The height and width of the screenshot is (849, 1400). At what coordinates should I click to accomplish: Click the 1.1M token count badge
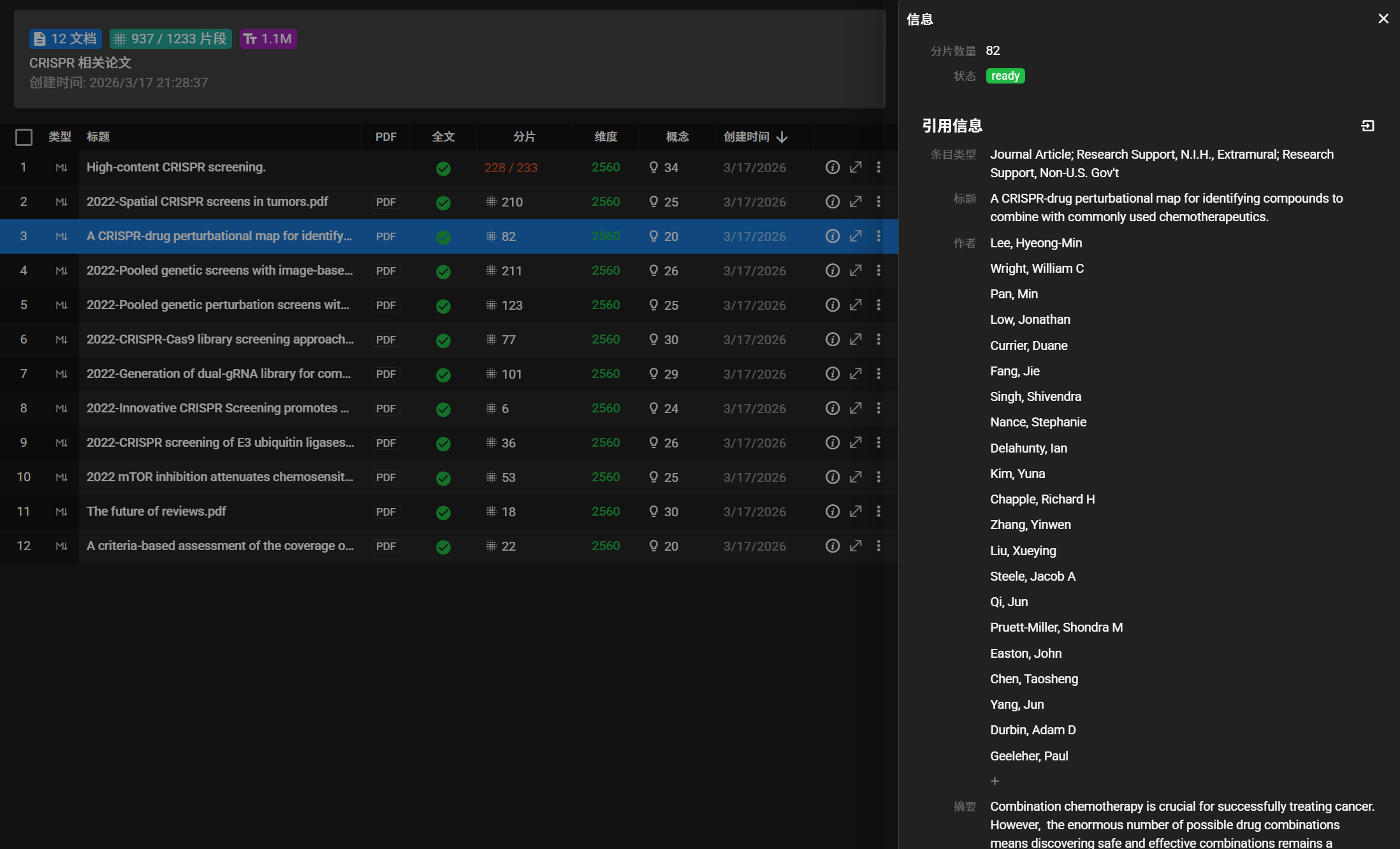(268, 39)
